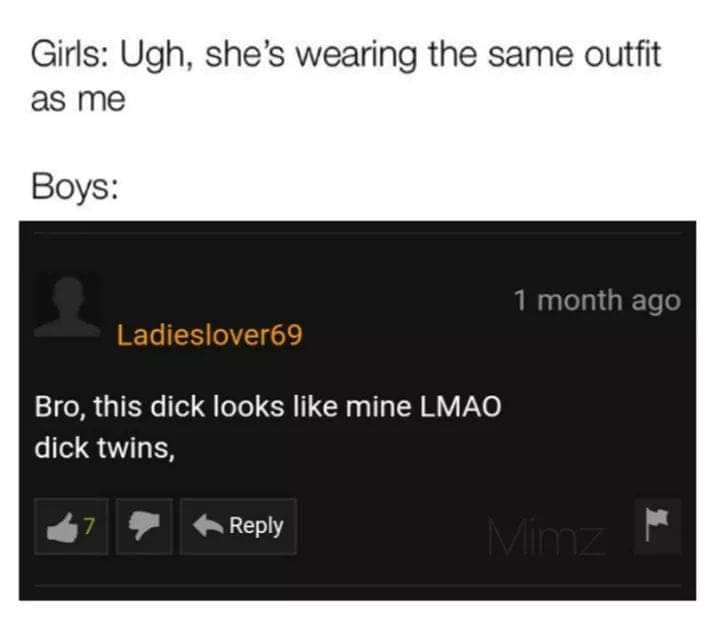Screen dimensions: 720x622
Task: Click the comment line starting with "Bro"
Action: [268, 407]
